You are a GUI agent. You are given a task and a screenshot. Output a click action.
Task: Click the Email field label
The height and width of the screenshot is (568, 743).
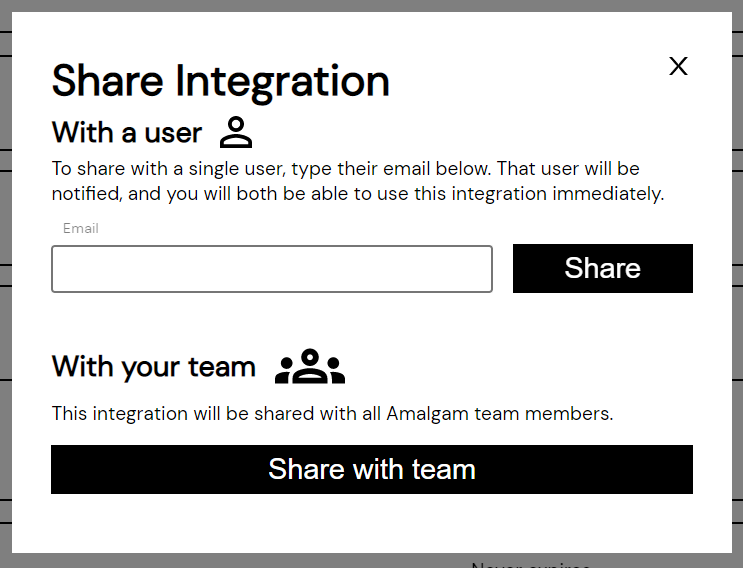coord(81,228)
